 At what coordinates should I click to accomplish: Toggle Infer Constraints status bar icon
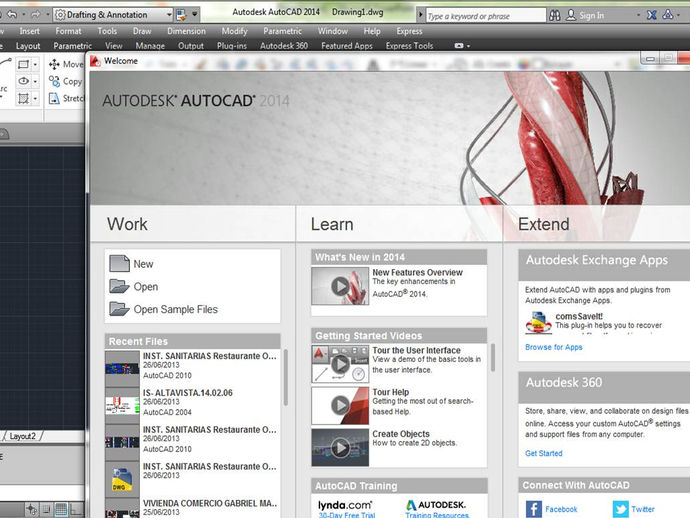[x=31, y=510]
